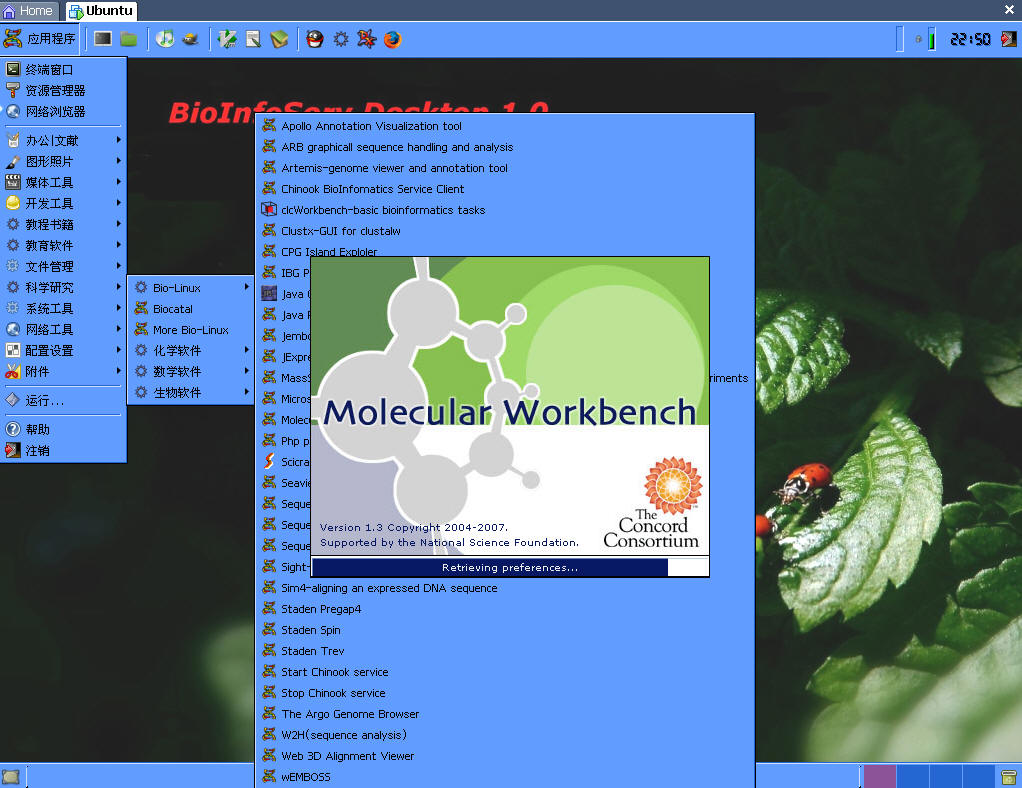Expand the 图形照片 submenu arrow
The width and height of the screenshot is (1022, 788).
(119, 160)
